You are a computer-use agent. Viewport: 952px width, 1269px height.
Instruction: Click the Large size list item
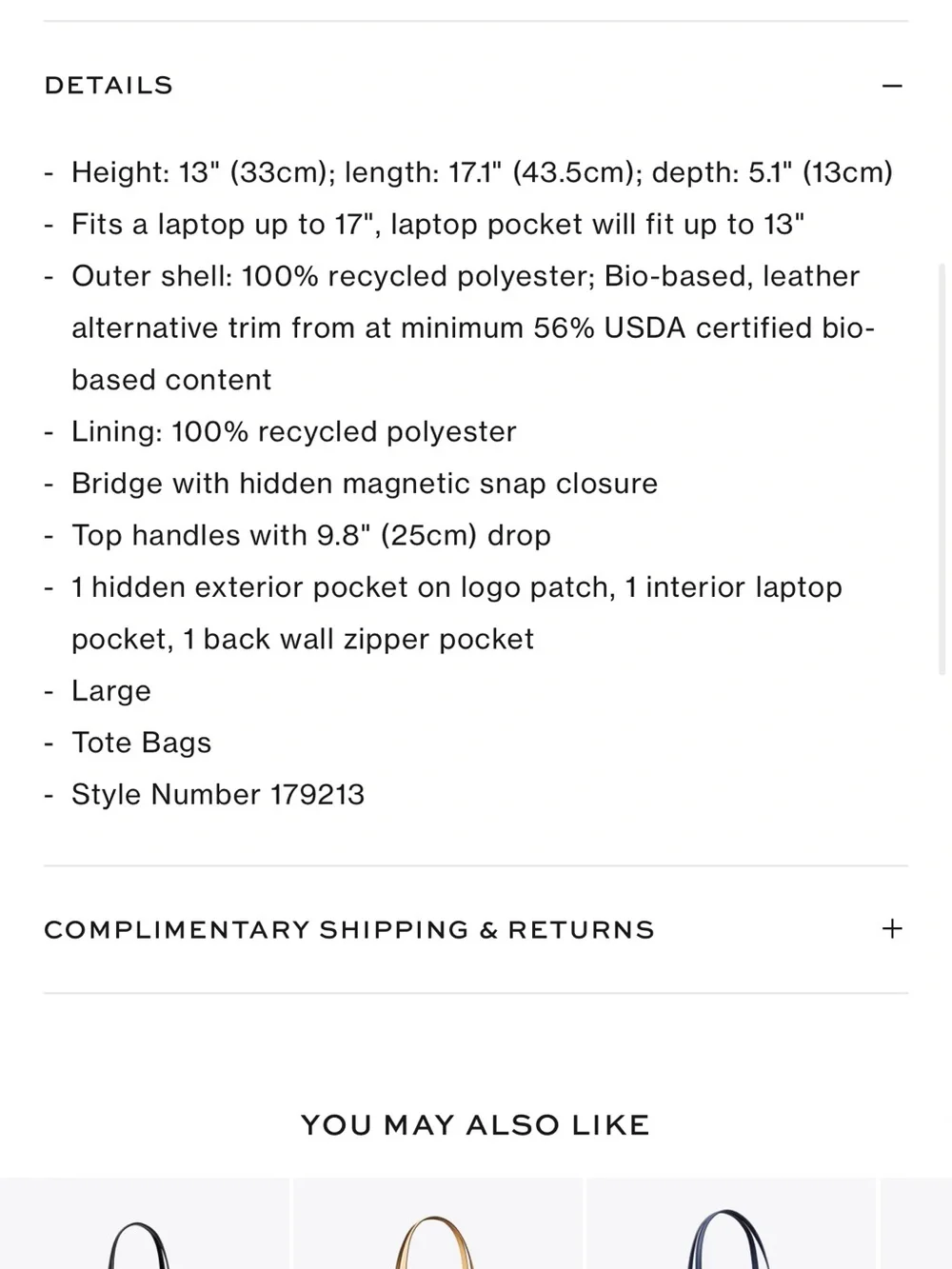pos(111,690)
